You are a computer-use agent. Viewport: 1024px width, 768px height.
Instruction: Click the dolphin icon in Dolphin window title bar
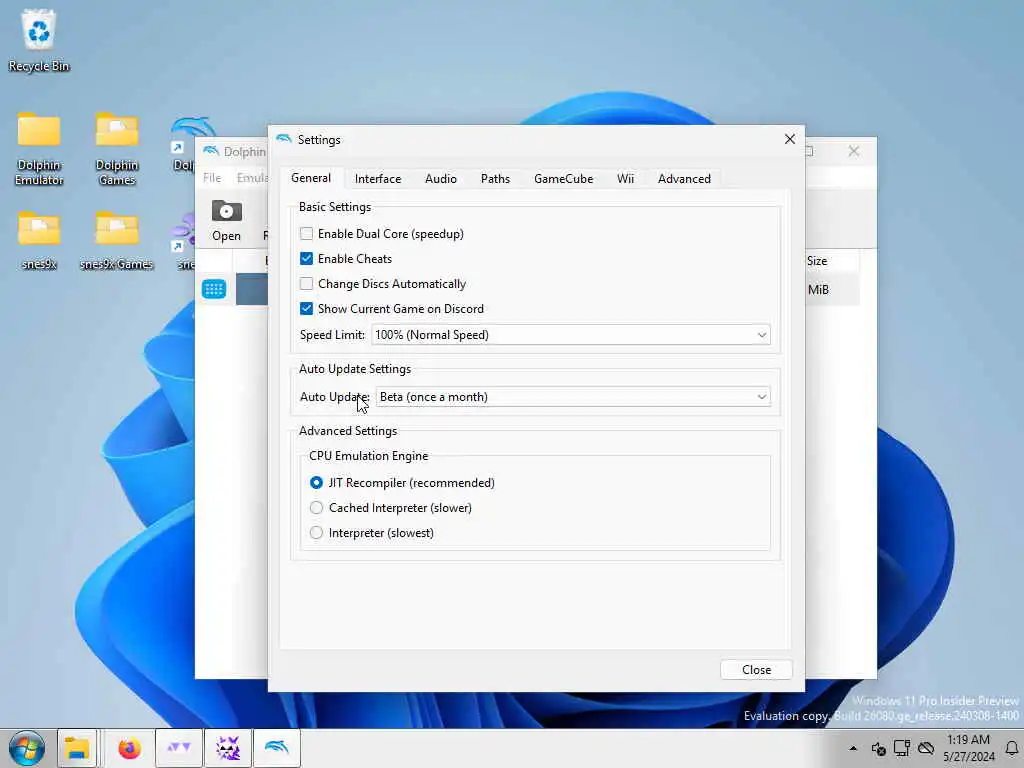[210, 152]
